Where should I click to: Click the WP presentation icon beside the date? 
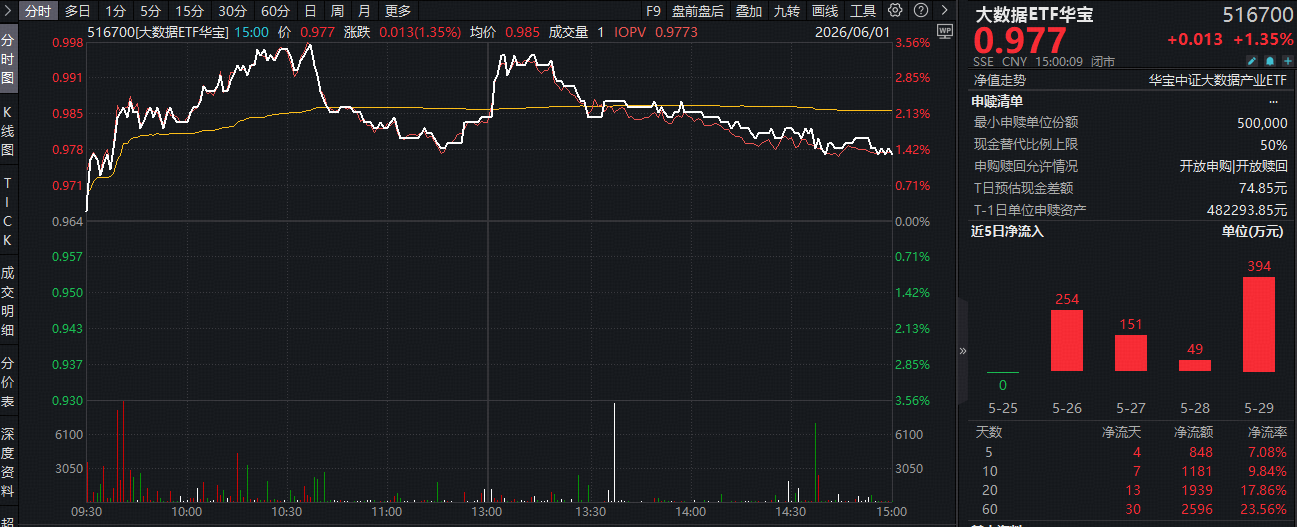pyautogui.click(x=945, y=32)
